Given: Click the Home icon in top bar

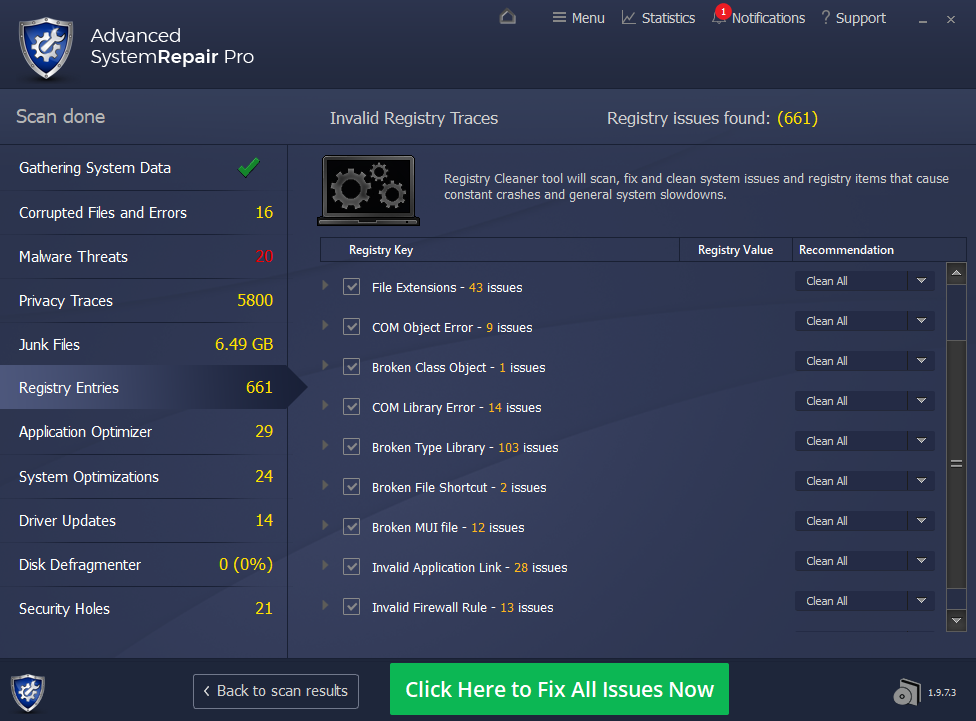Looking at the screenshot, I should [x=508, y=17].
